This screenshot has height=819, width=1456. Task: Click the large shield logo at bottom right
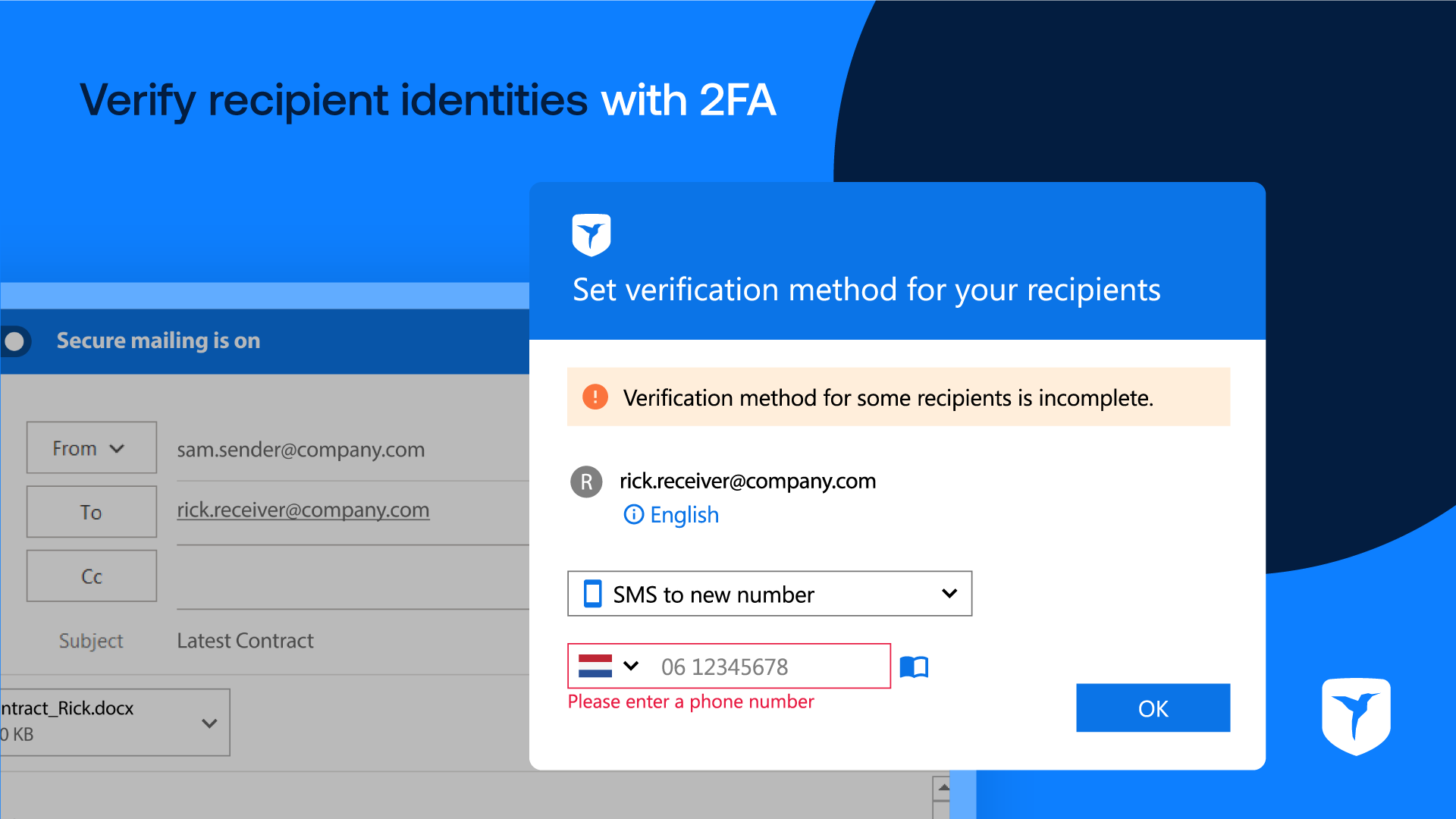click(1356, 715)
